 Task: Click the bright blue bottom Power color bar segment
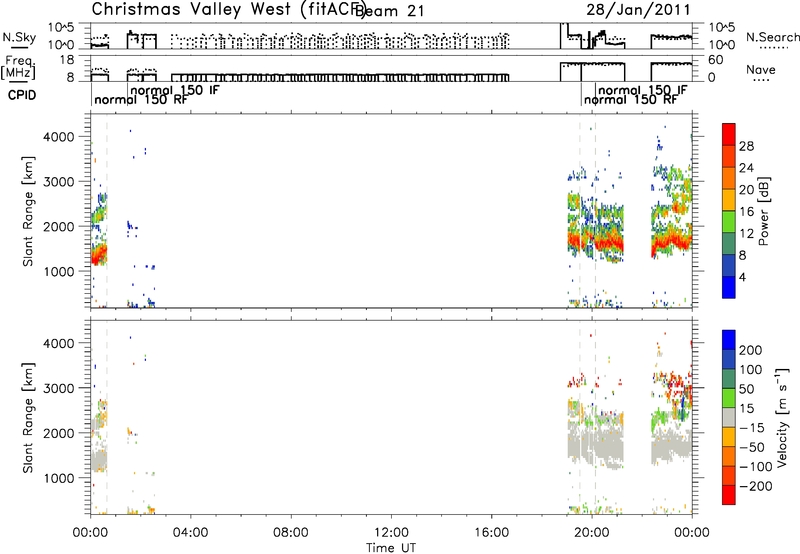729,287
